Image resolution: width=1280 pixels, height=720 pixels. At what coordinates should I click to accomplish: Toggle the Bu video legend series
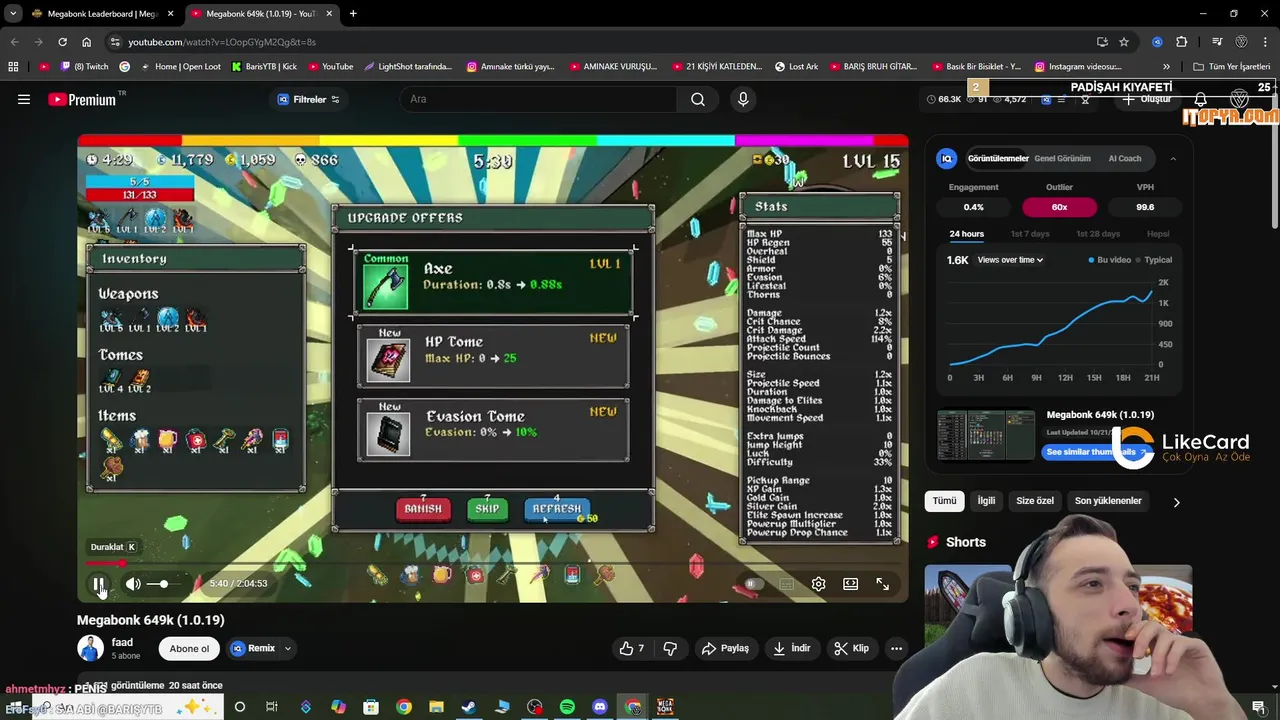[1110, 260]
